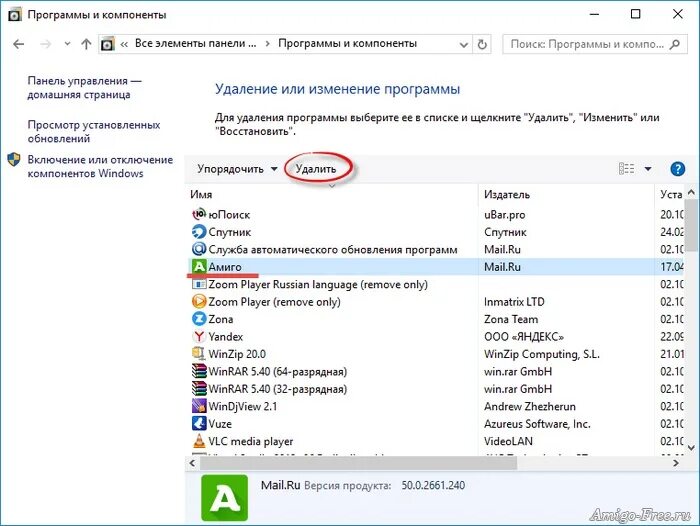Expand hidden breadcrumb levels chevron
This screenshot has height=526, width=700.
click(x=124, y=44)
